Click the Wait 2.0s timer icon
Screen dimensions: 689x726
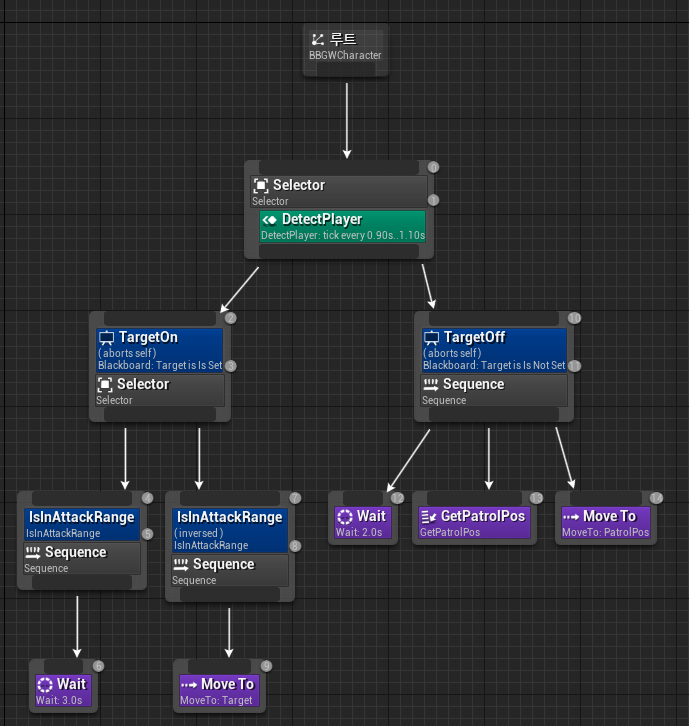(x=344, y=517)
